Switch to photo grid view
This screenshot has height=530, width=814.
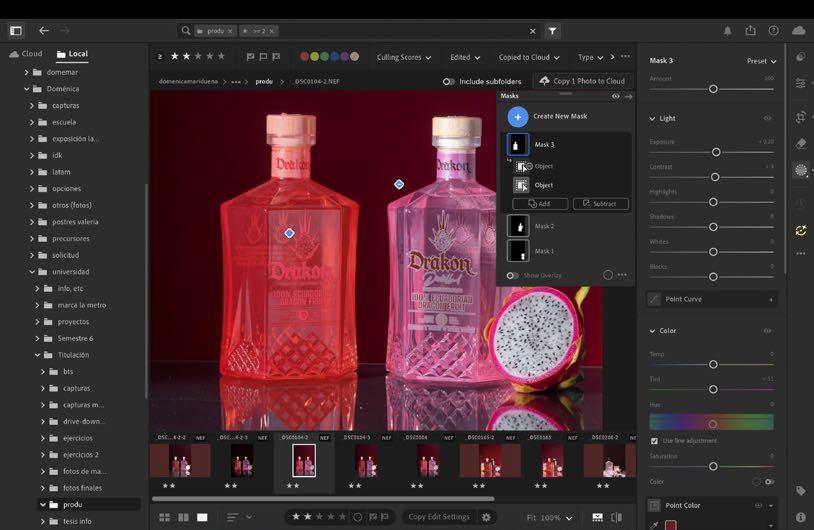165,517
